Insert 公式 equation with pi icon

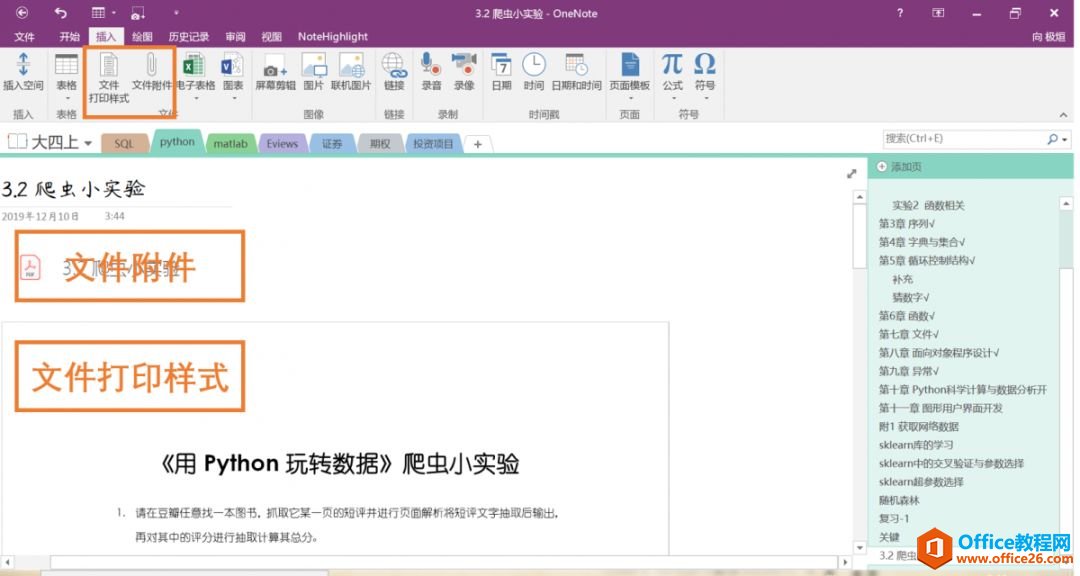pyautogui.click(x=672, y=72)
